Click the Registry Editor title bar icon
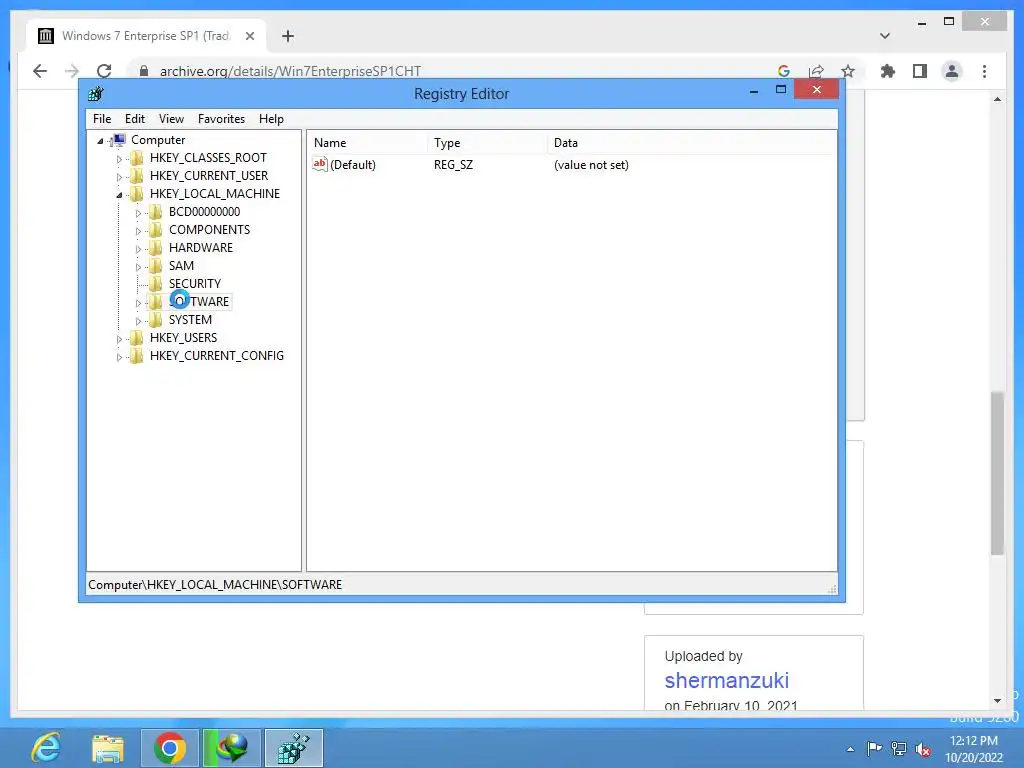The image size is (1024, 768). coord(96,94)
